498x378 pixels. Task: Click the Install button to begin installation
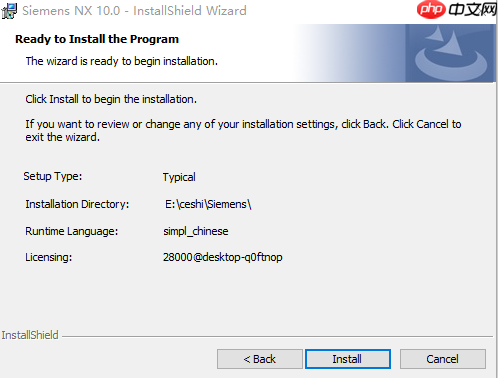(348, 359)
